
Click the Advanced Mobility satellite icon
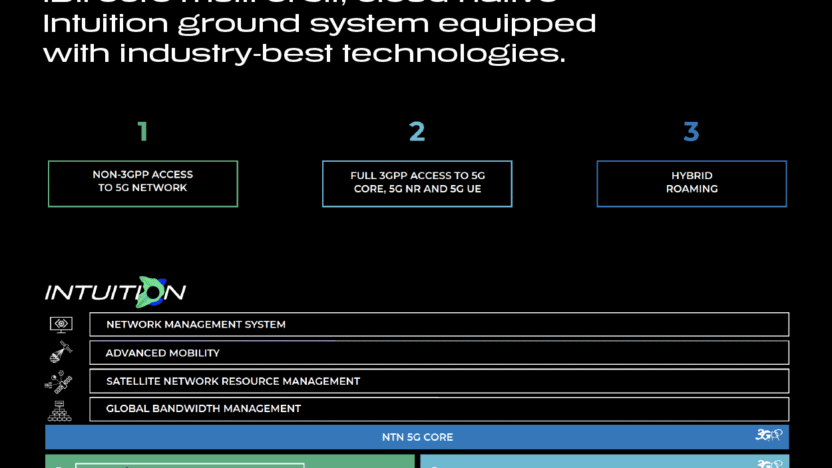click(60, 353)
